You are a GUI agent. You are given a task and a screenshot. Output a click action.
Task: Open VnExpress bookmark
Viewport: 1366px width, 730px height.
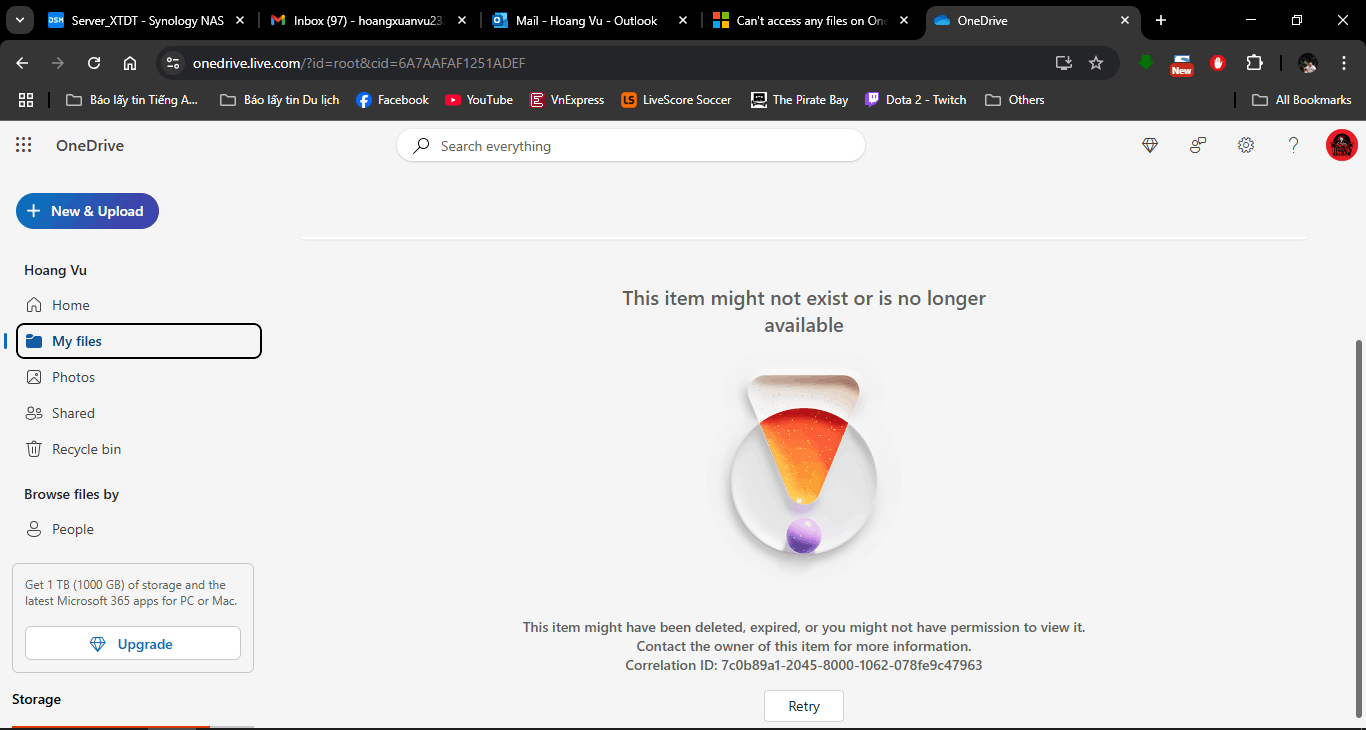tap(567, 100)
